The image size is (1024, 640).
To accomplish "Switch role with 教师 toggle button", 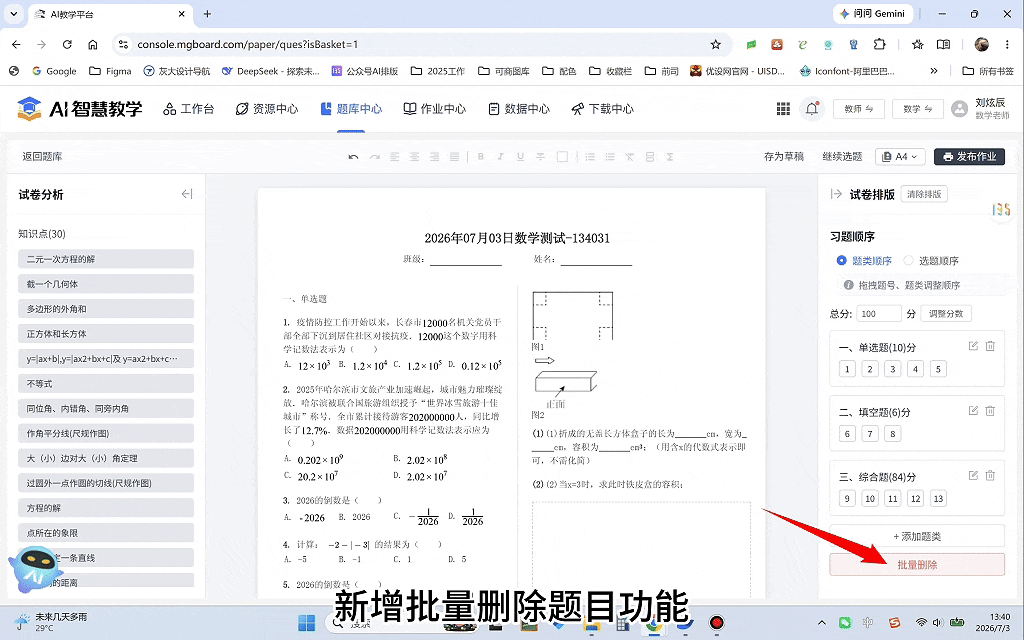I will click(x=859, y=109).
